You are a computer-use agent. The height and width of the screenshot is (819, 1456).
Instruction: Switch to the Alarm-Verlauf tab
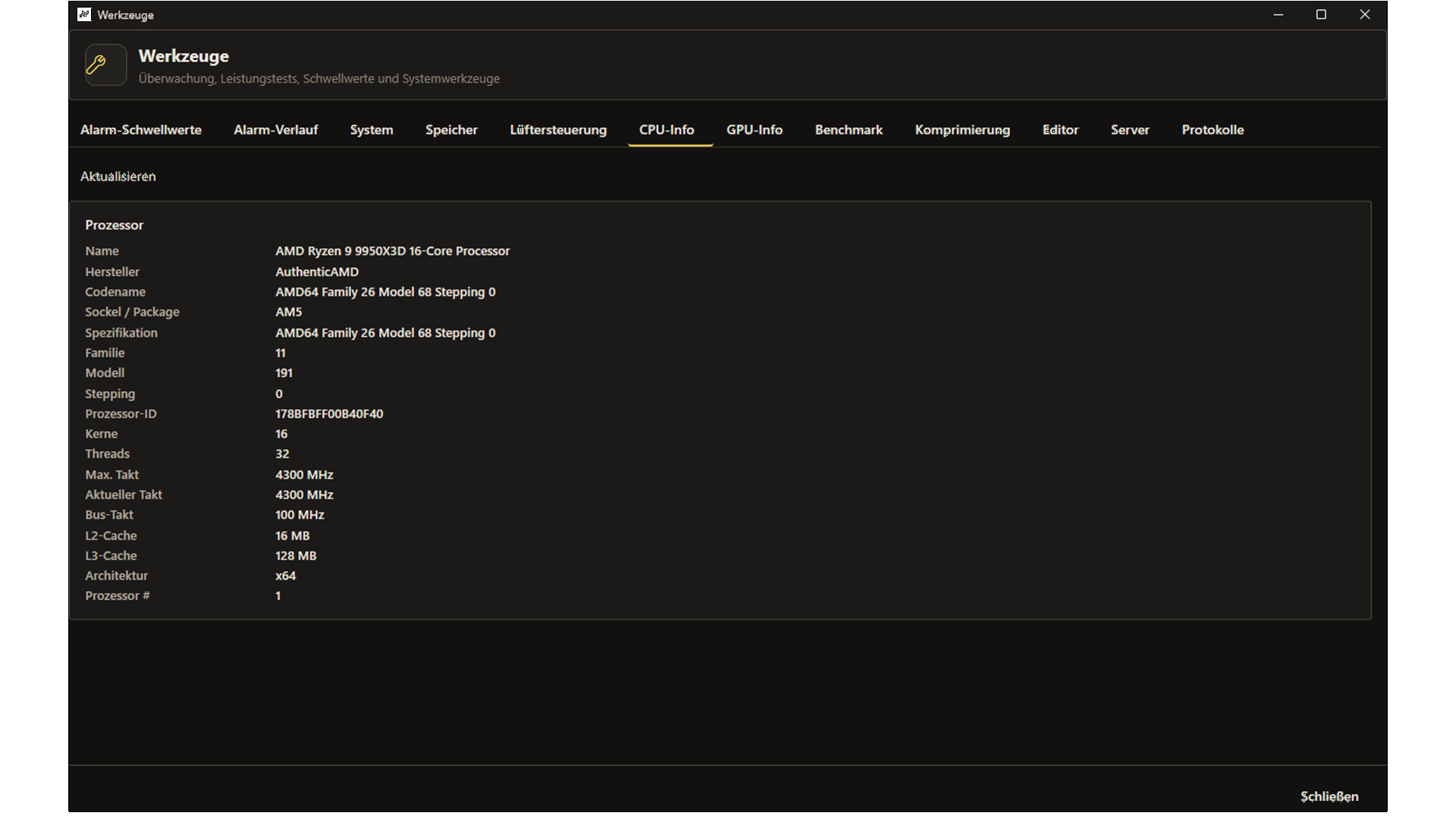pyautogui.click(x=276, y=130)
